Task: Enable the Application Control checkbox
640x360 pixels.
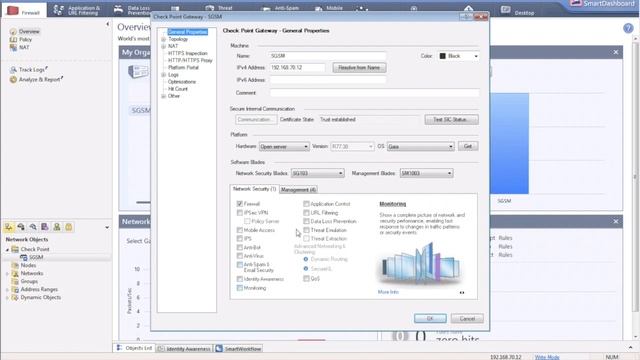Action: pos(306,204)
